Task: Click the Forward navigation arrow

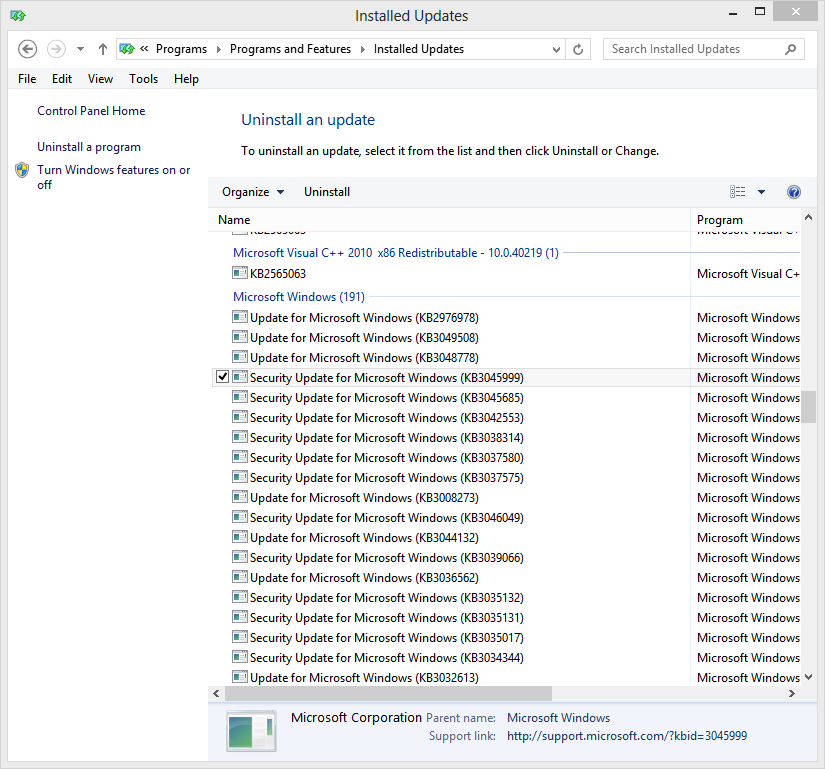Action: pos(56,49)
